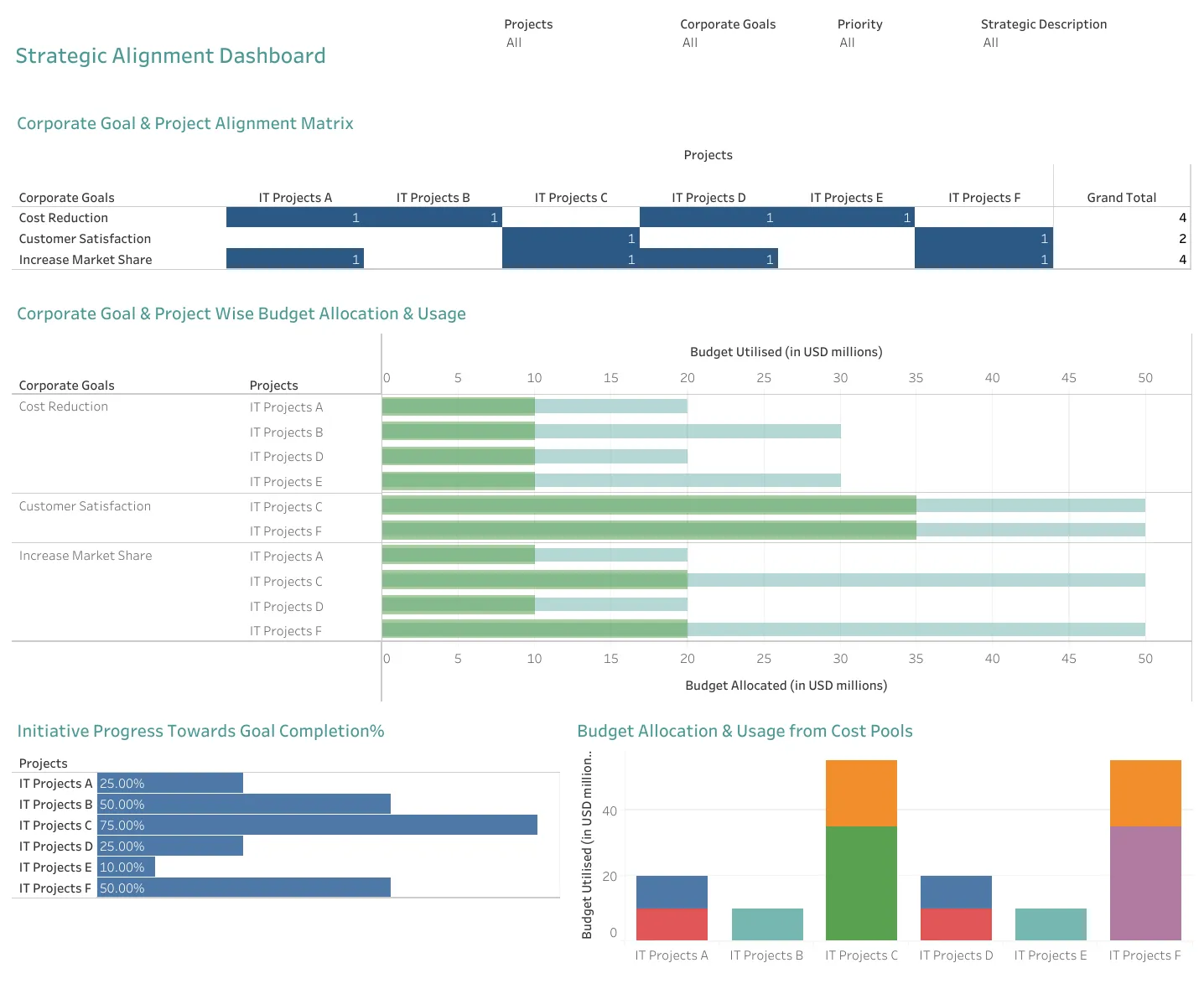This screenshot has height=994, width=1204.
Task: Click the IT Projects B matrix column header
Action: click(433, 198)
